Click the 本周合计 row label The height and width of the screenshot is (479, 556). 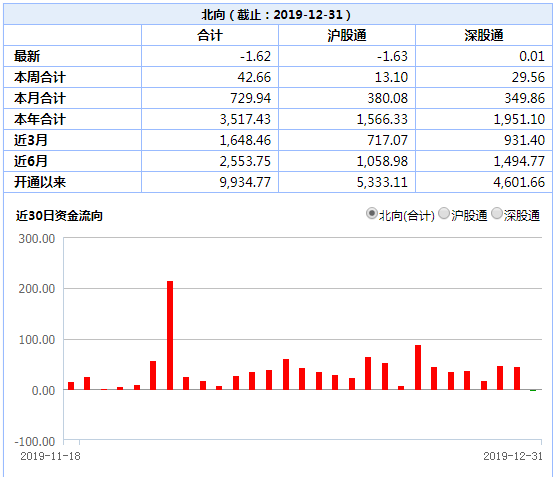click(x=40, y=77)
